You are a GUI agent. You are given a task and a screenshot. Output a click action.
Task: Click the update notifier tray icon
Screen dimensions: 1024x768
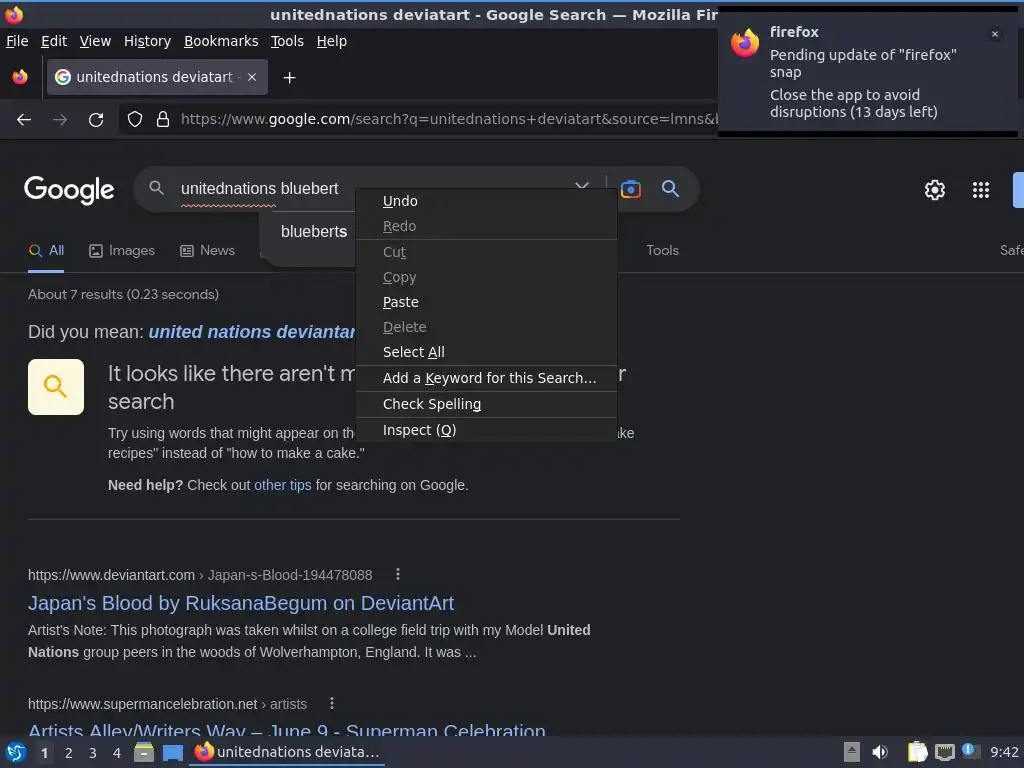[970, 751]
